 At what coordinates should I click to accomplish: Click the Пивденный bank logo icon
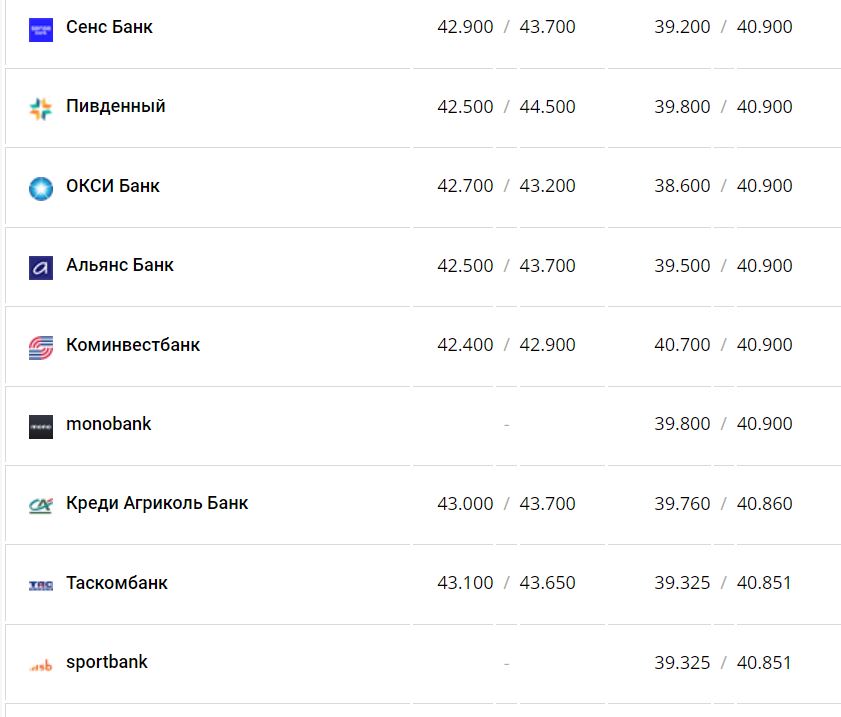(41, 108)
